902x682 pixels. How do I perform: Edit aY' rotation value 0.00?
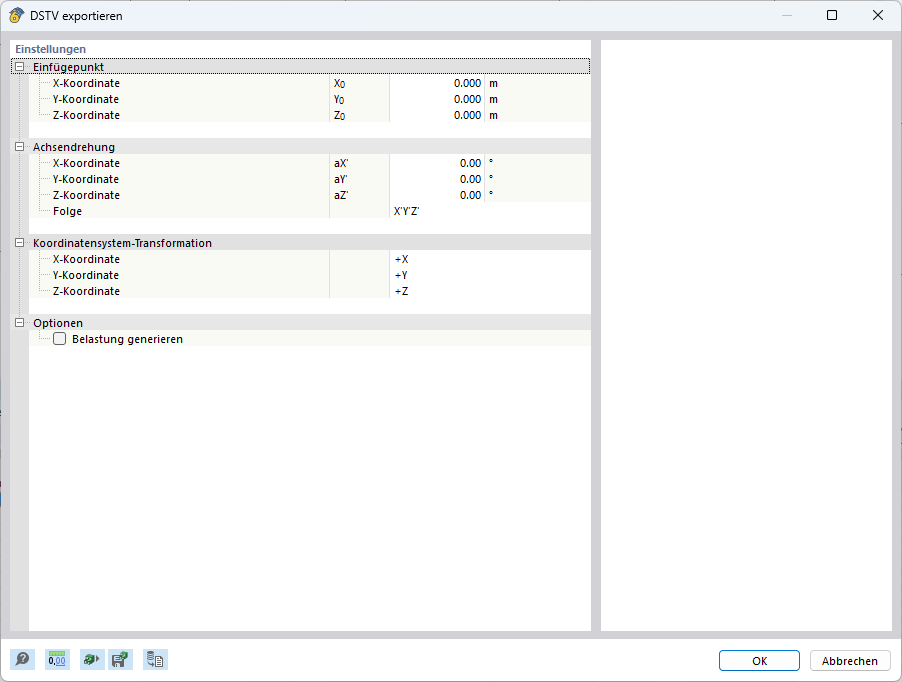[437, 179]
